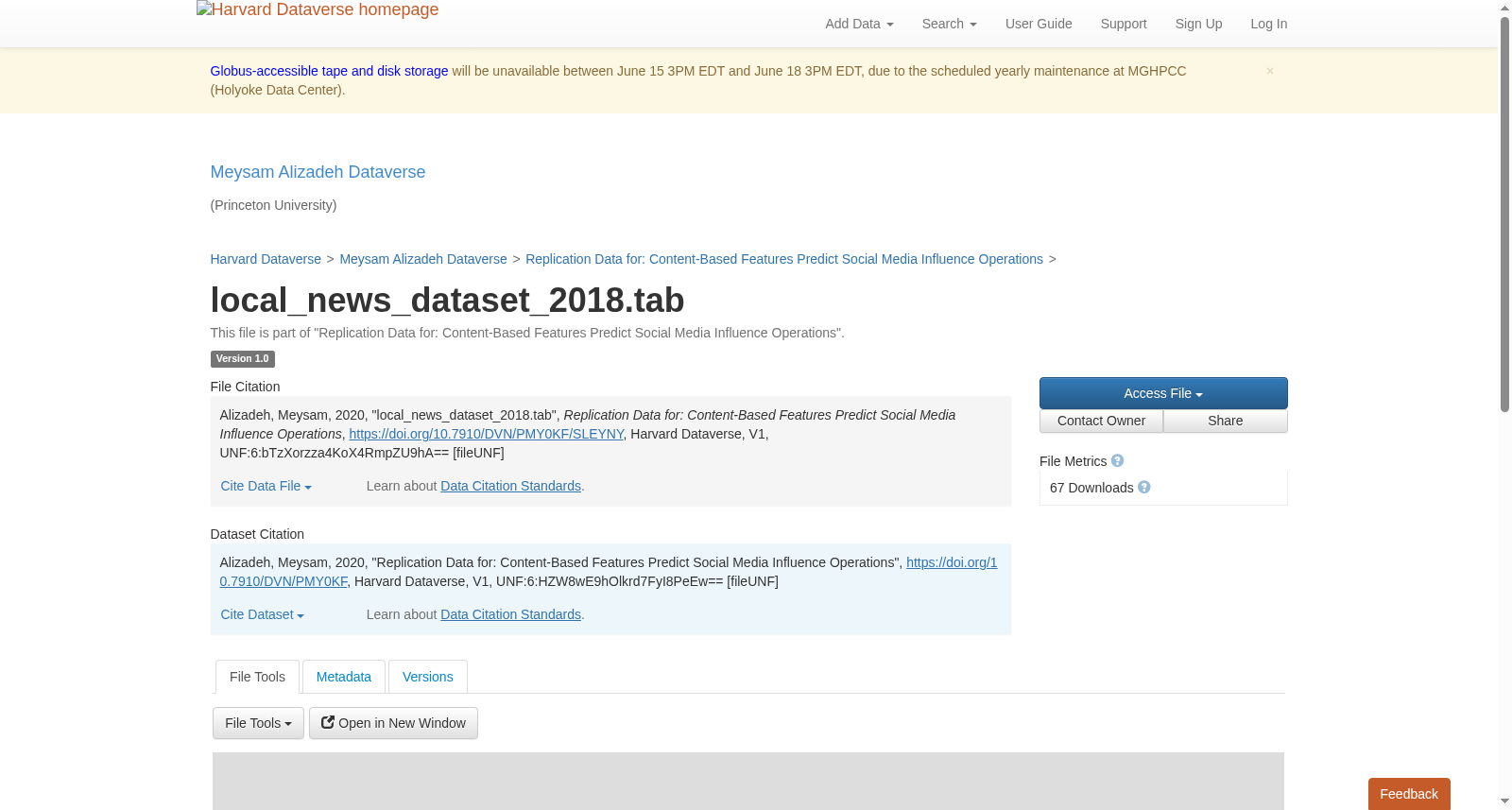Viewport: 1512px width, 810px height.
Task: Click the scrollbar's up arrow
Action: (1504, 8)
